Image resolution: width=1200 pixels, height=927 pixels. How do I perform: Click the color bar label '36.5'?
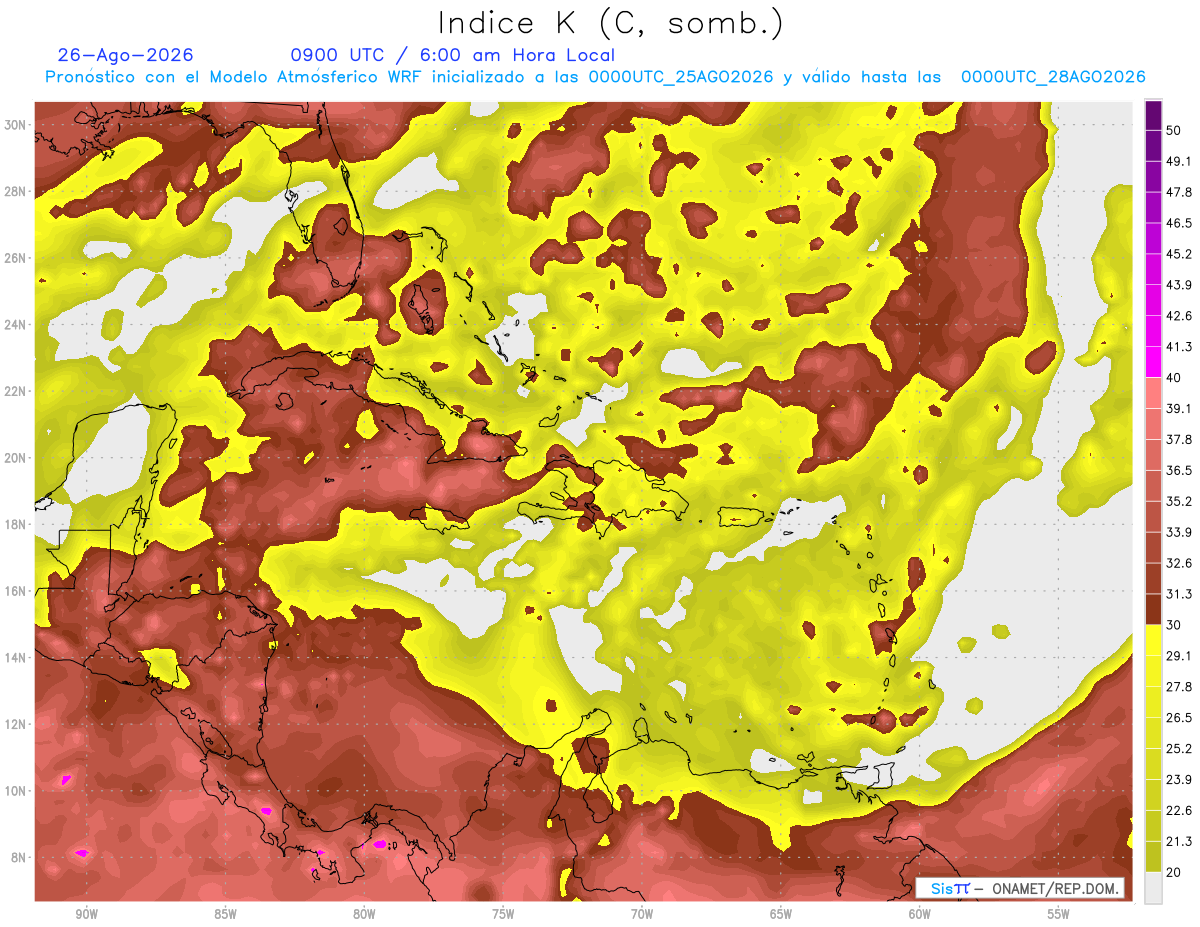coord(1179,471)
